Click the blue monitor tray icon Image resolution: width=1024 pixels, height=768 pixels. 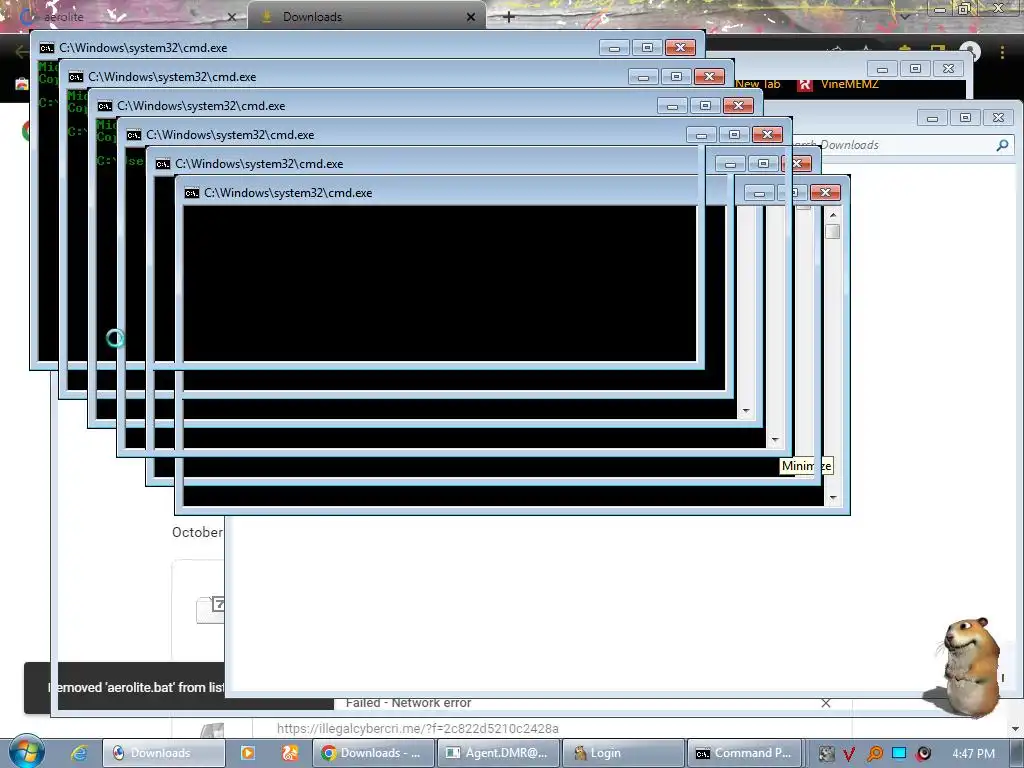click(899, 753)
